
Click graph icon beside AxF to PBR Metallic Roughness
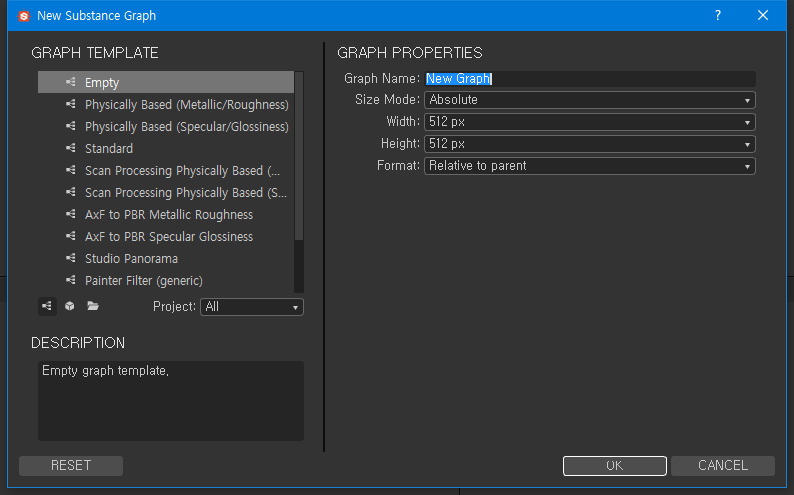(x=71, y=214)
